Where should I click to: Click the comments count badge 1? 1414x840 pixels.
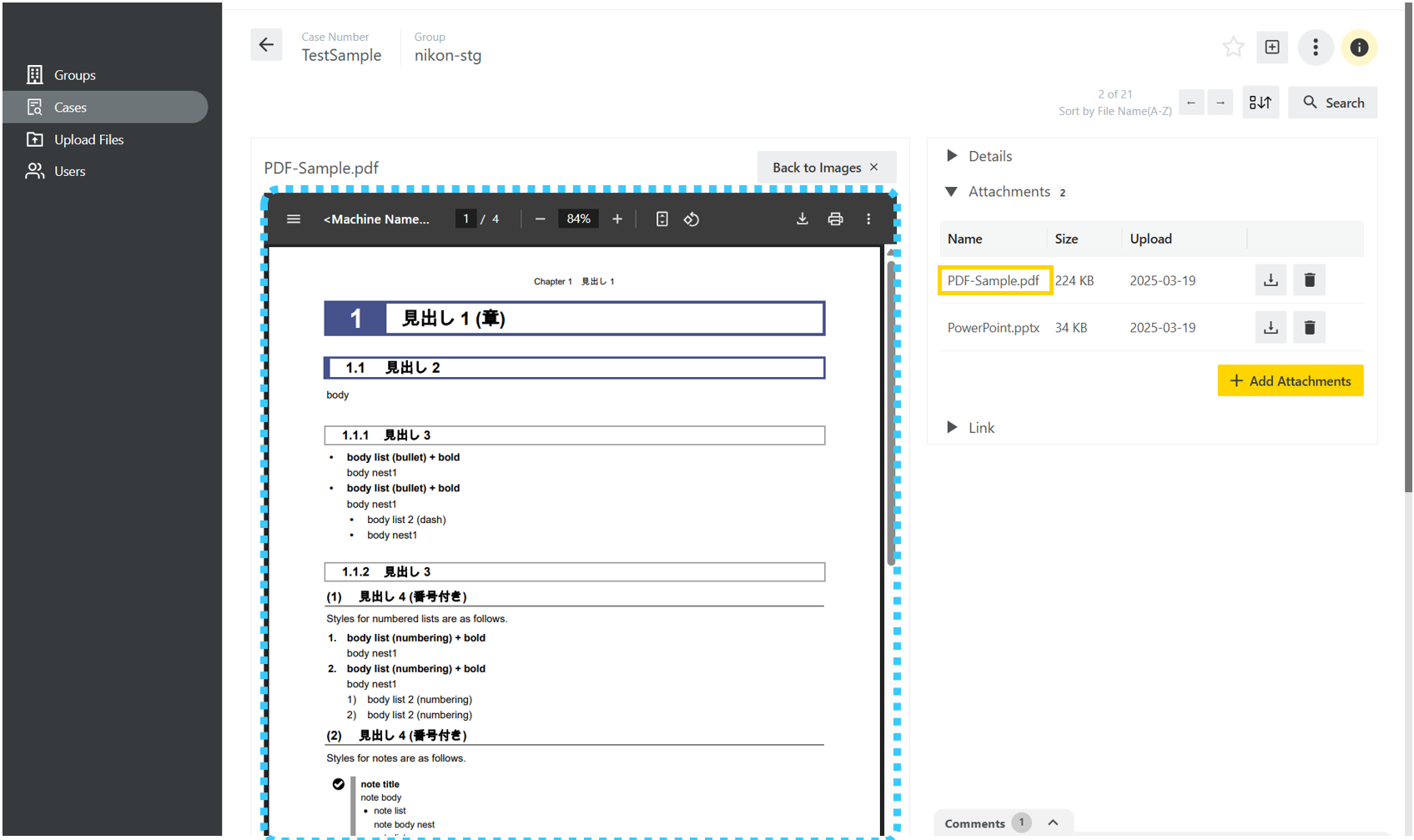point(1021,822)
